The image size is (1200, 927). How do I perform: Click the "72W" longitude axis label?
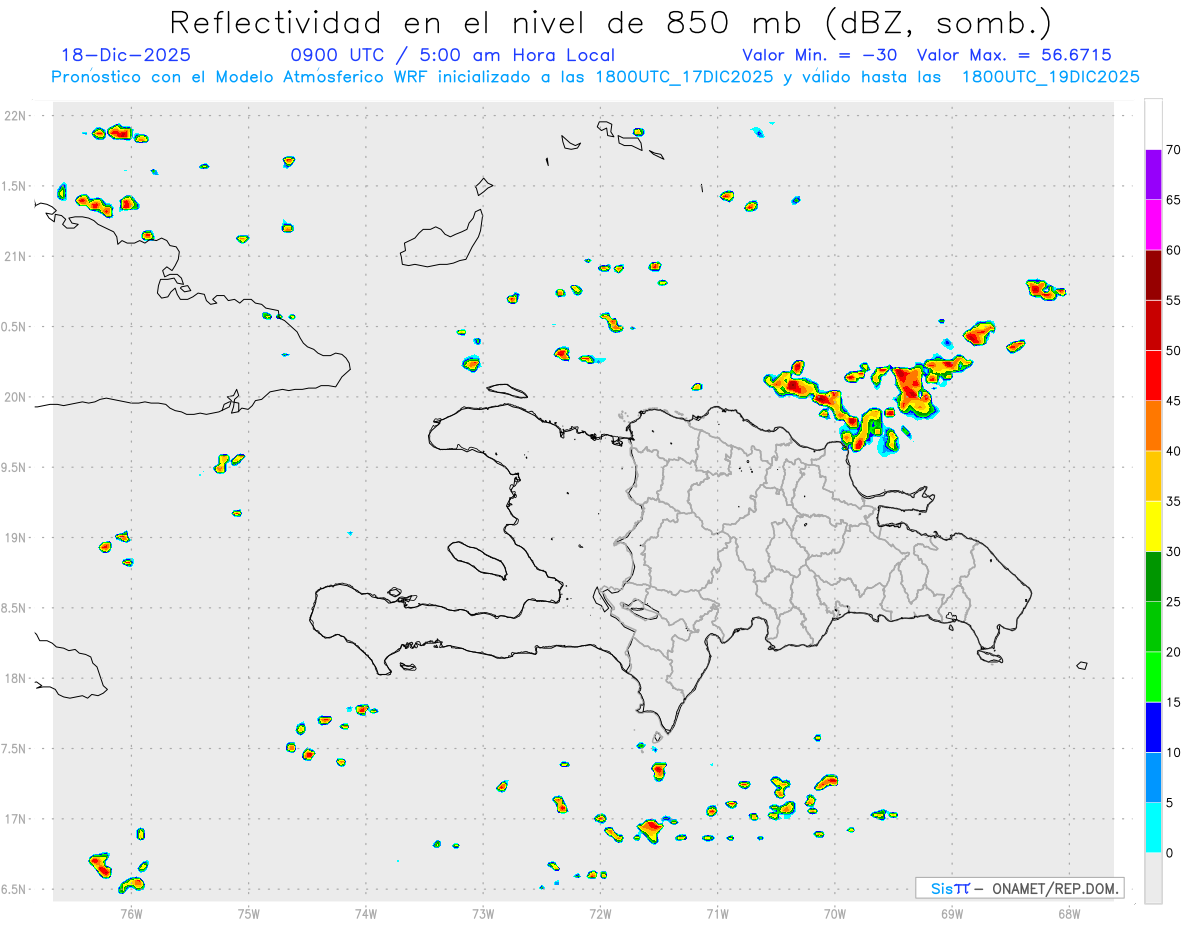coord(600,912)
